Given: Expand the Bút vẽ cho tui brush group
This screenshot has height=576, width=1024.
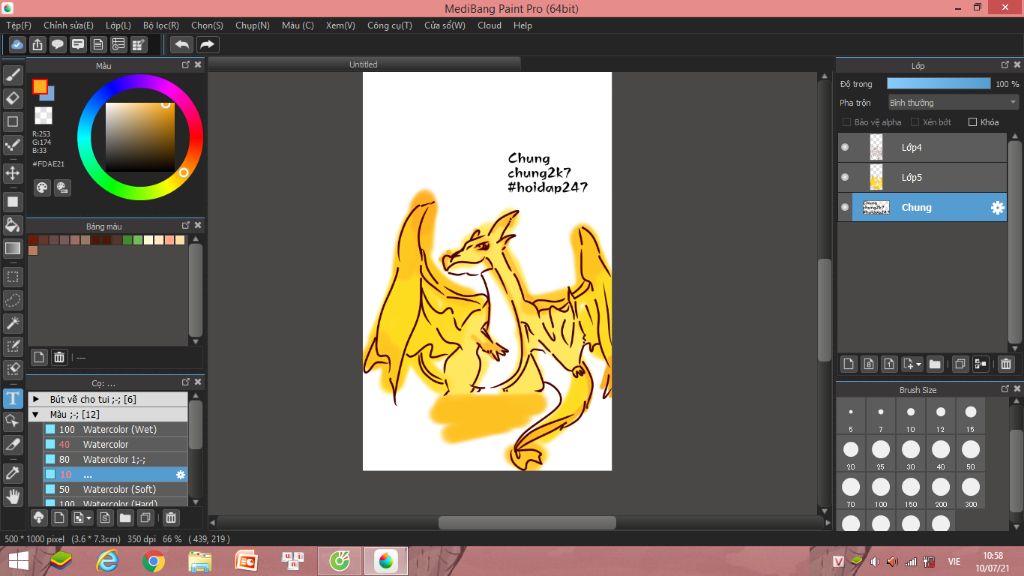Looking at the screenshot, I should [36, 399].
